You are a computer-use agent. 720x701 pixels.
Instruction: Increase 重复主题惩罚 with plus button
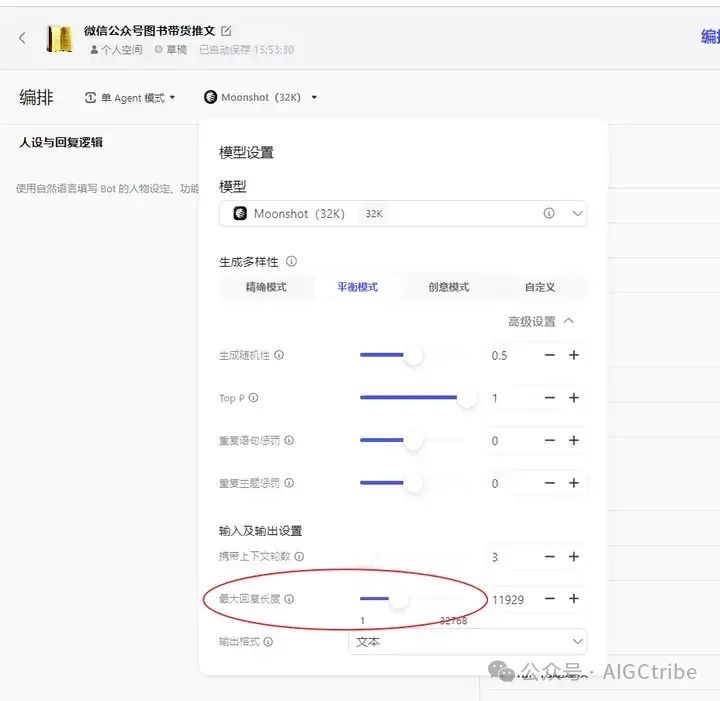click(x=574, y=483)
